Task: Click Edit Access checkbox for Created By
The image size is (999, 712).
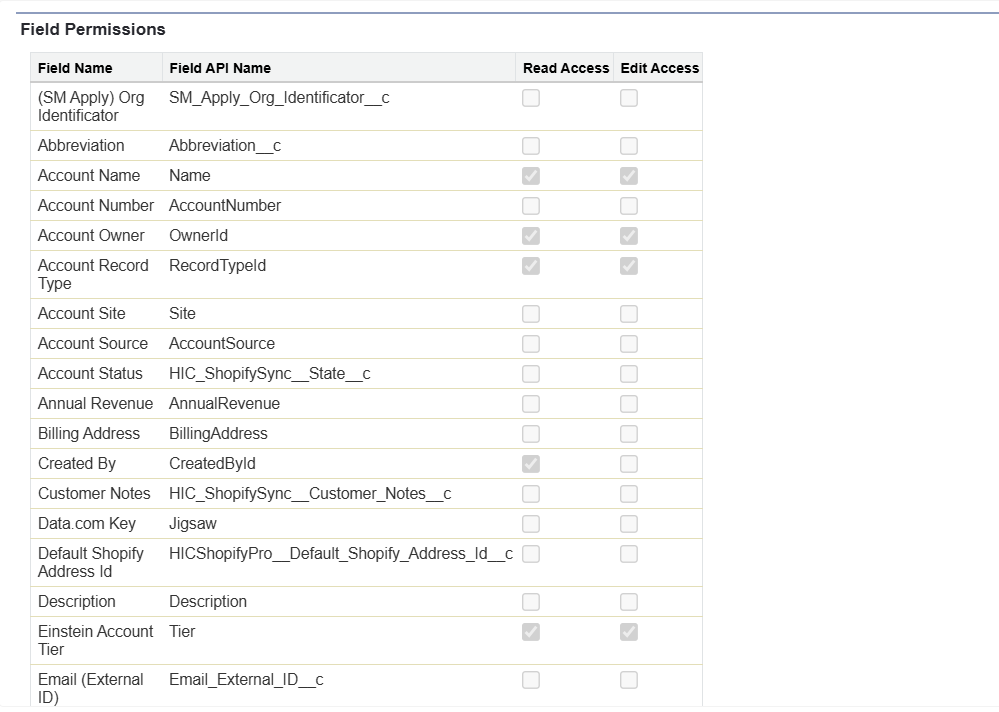Action: (x=629, y=464)
